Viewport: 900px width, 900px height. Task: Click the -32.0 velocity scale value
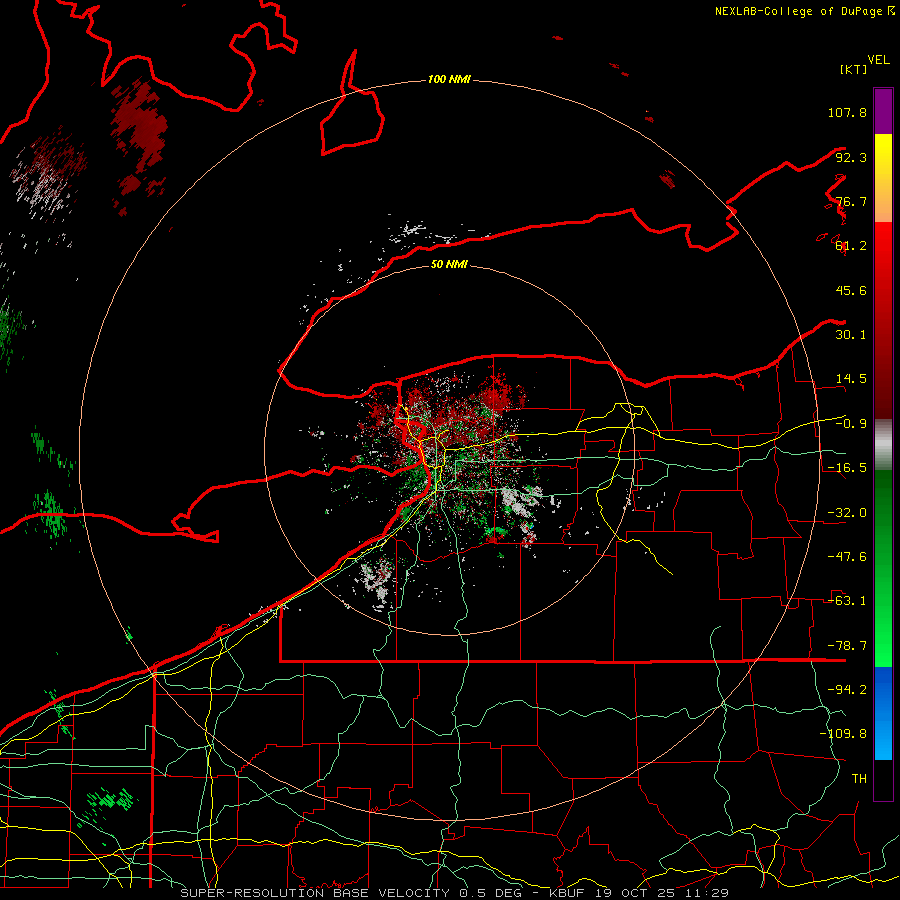(x=847, y=513)
